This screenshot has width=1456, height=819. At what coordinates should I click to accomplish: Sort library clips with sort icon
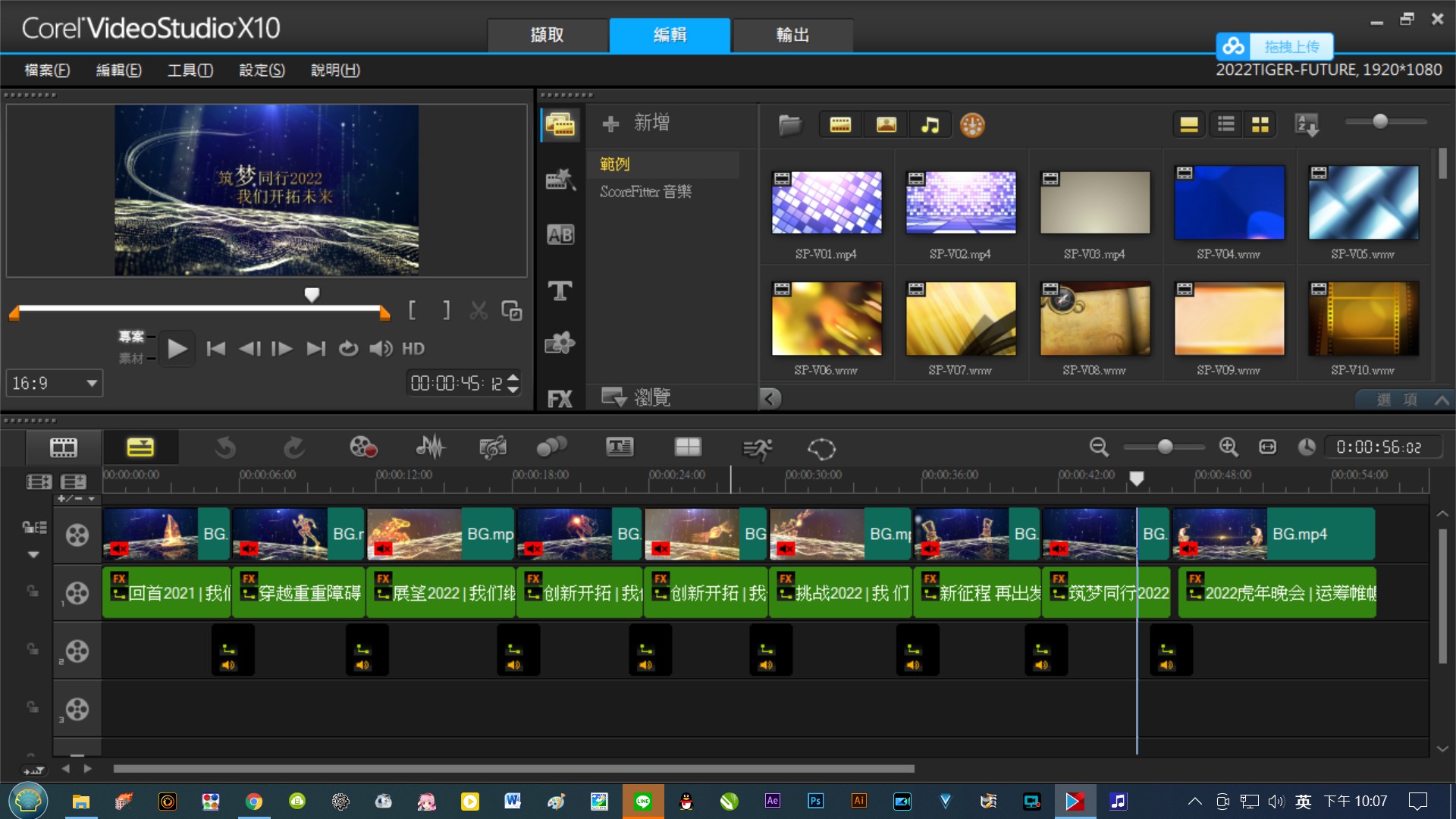pyautogui.click(x=1307, y=124)
